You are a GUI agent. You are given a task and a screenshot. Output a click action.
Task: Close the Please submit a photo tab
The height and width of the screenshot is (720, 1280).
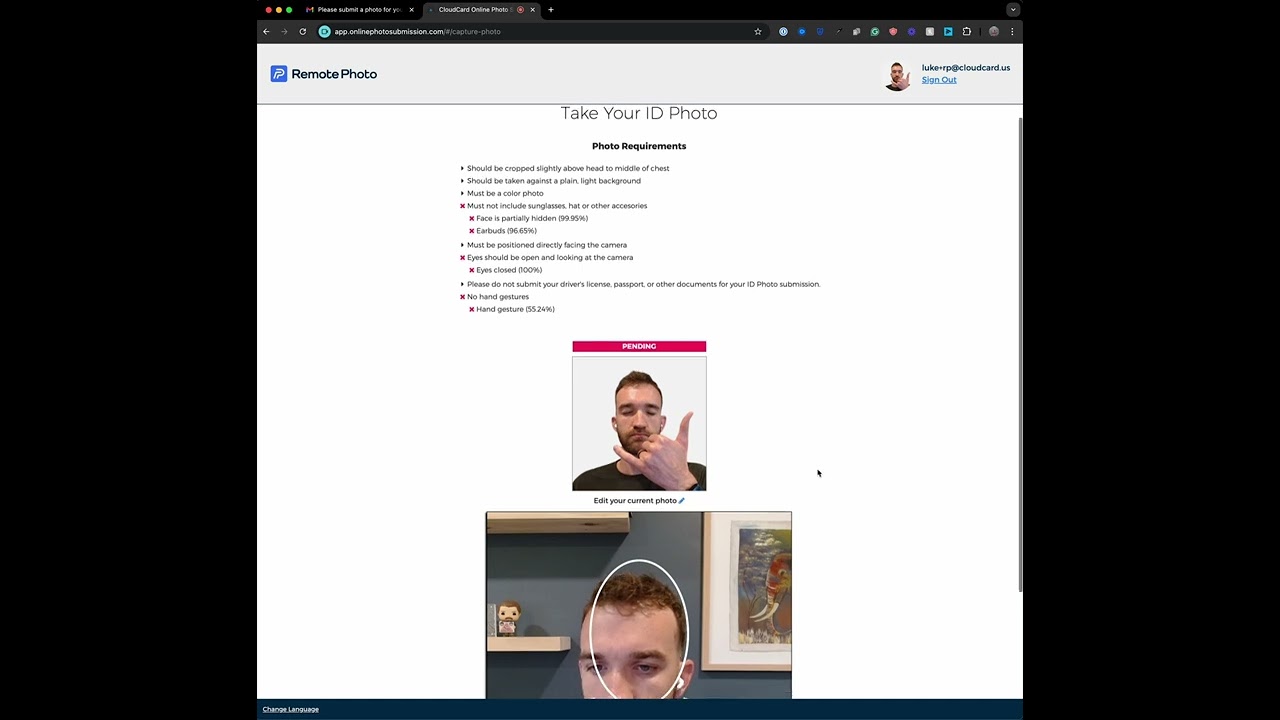411,10
